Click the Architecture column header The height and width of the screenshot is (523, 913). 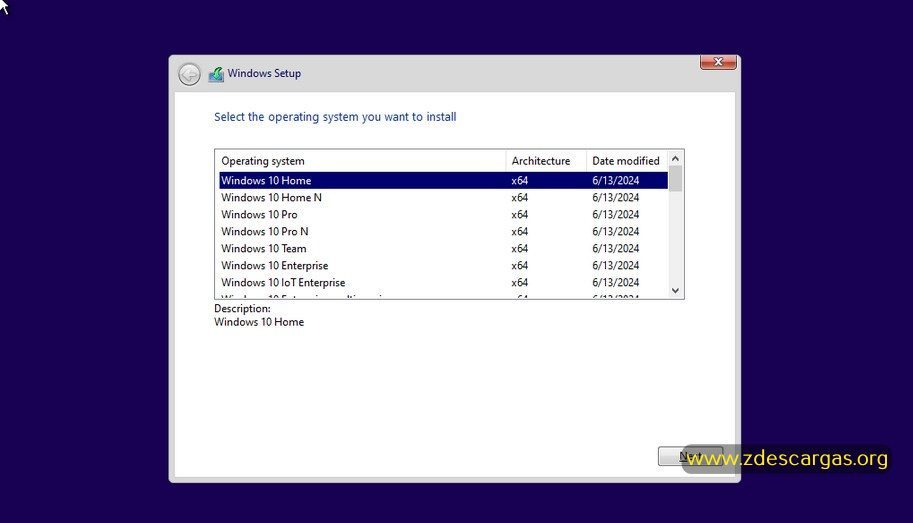[x=546, y=161]
